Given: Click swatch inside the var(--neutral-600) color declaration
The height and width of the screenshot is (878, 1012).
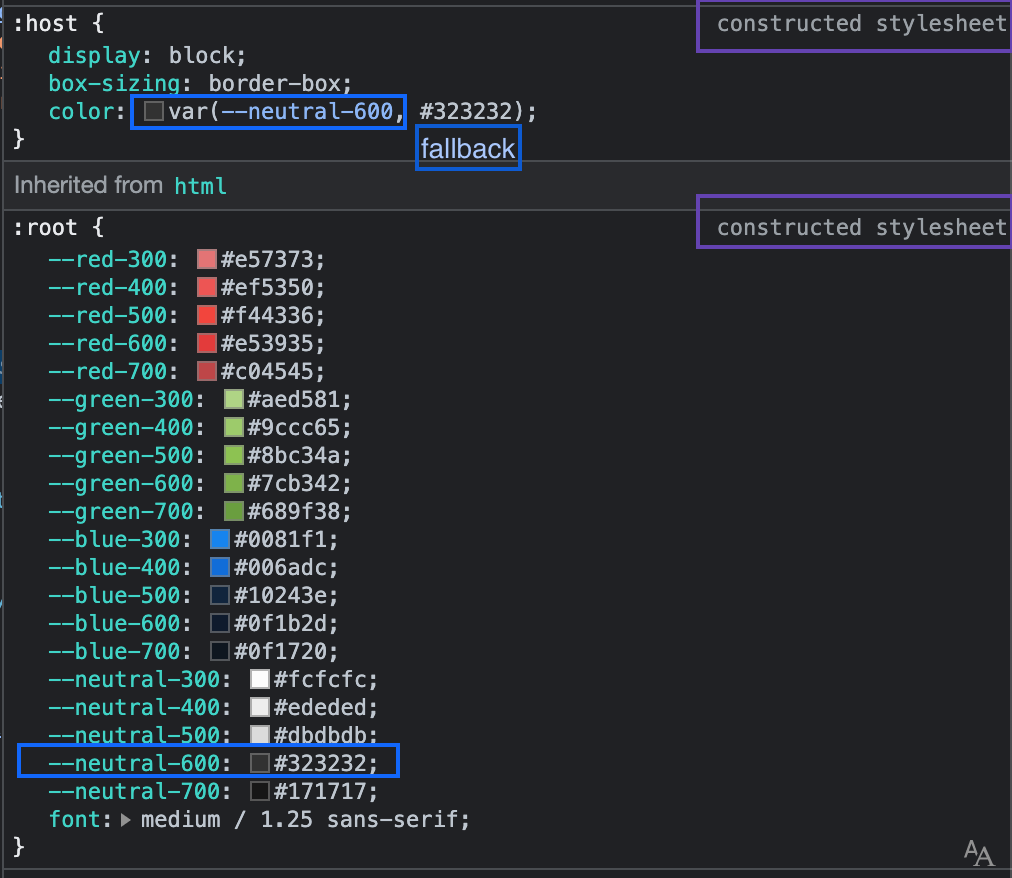Looking at the screenshot, I should point(153,111).
